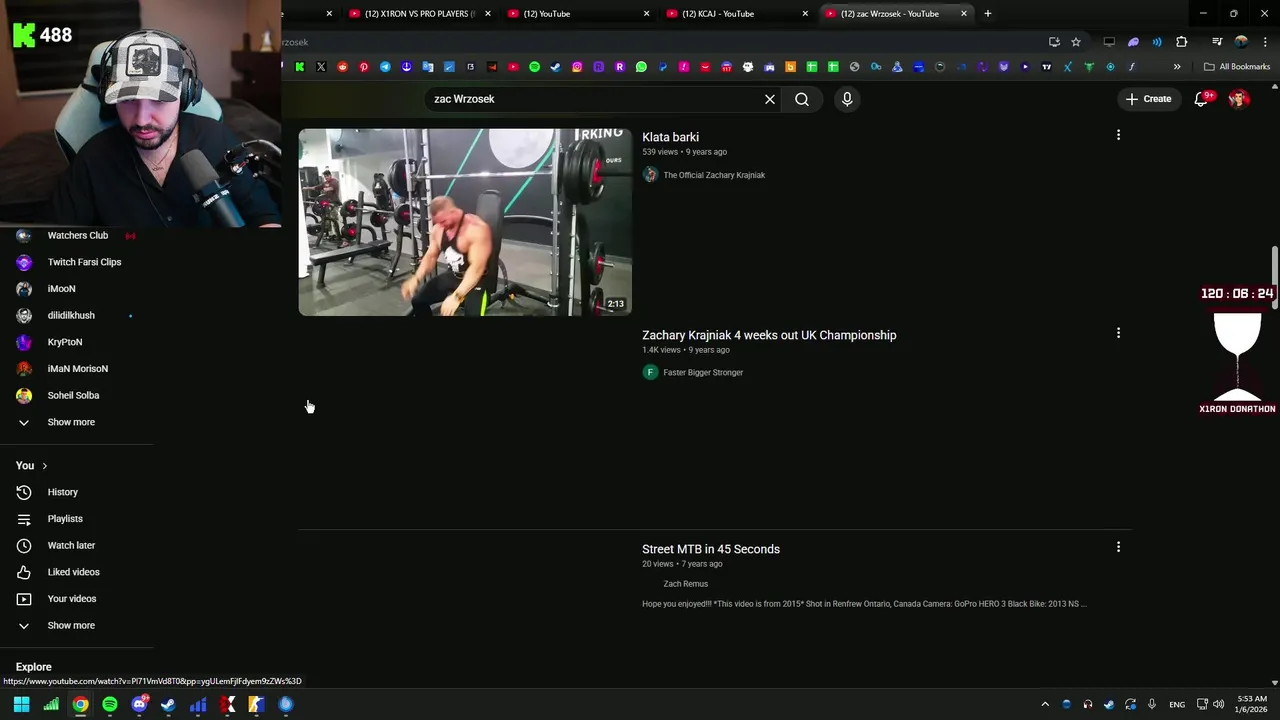Screen dimensions: 1280x720
Task: Open Steam from the taskbar
Action: pyautogui.click(x=168, y=704)
